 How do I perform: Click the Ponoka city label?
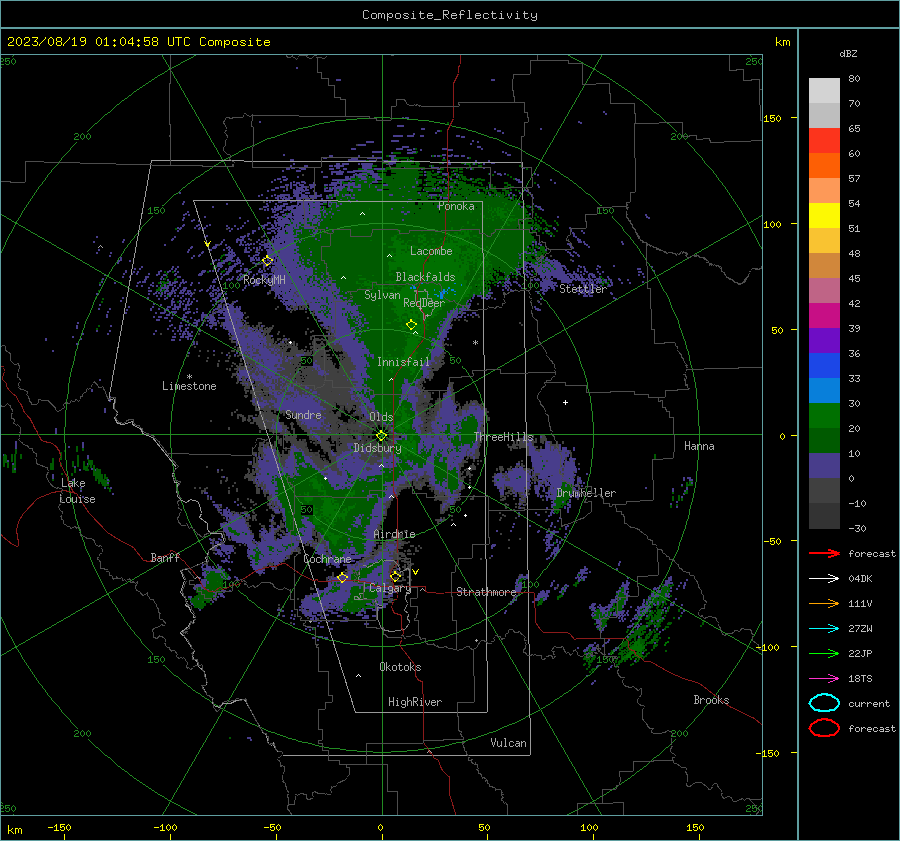[456, 206]
